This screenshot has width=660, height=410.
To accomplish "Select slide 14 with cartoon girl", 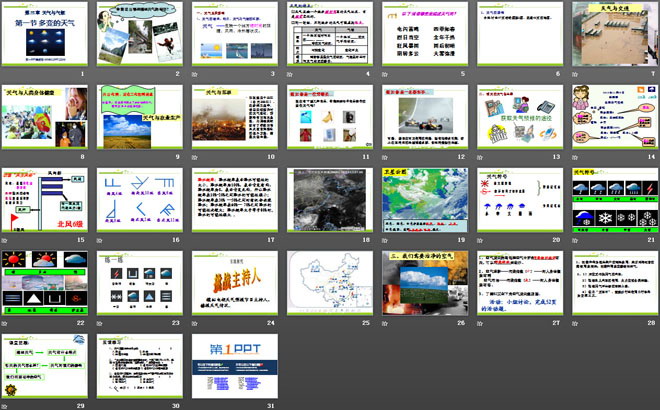I will pos(611,116).
